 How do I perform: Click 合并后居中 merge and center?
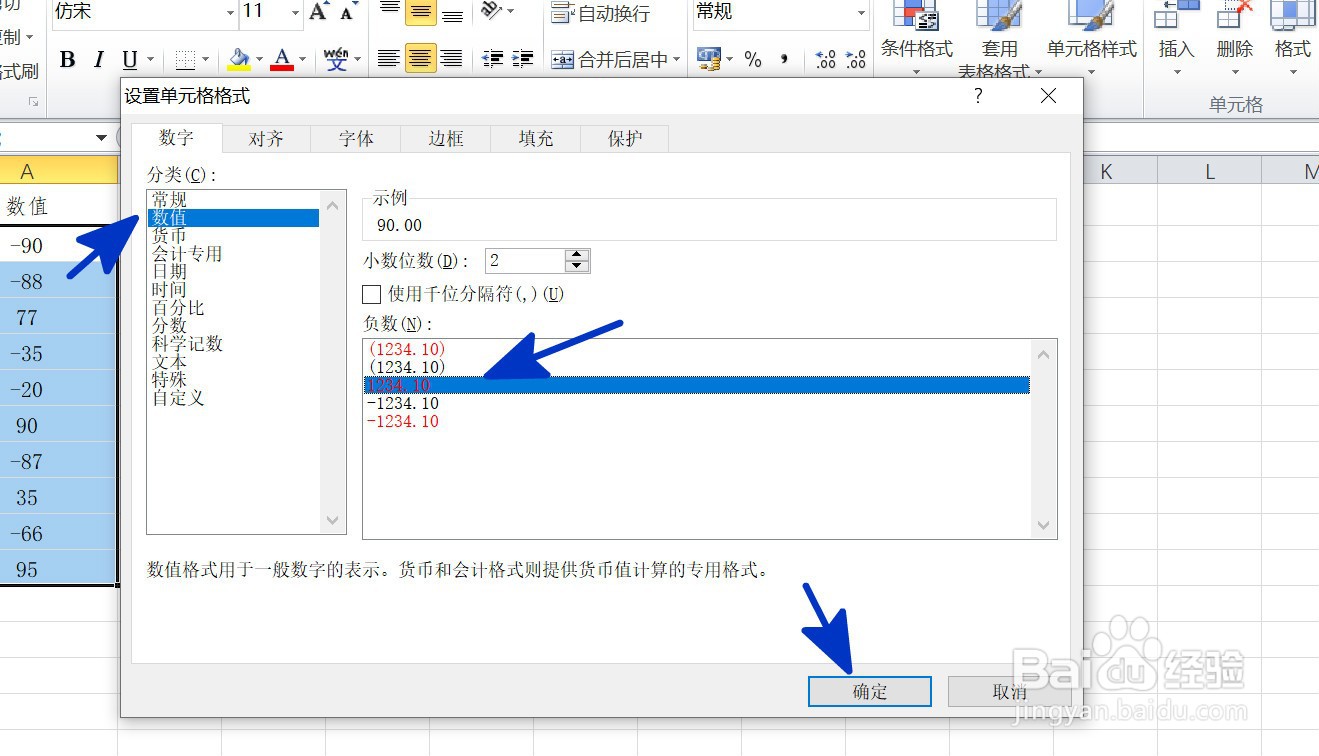point(609,60)
